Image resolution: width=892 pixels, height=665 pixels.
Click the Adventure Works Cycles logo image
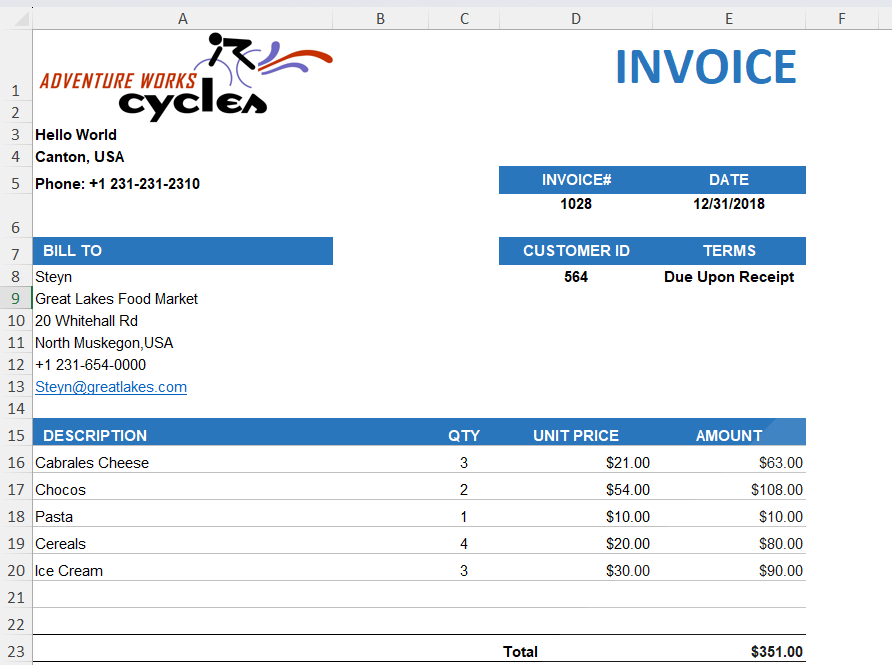coord(186,76)
